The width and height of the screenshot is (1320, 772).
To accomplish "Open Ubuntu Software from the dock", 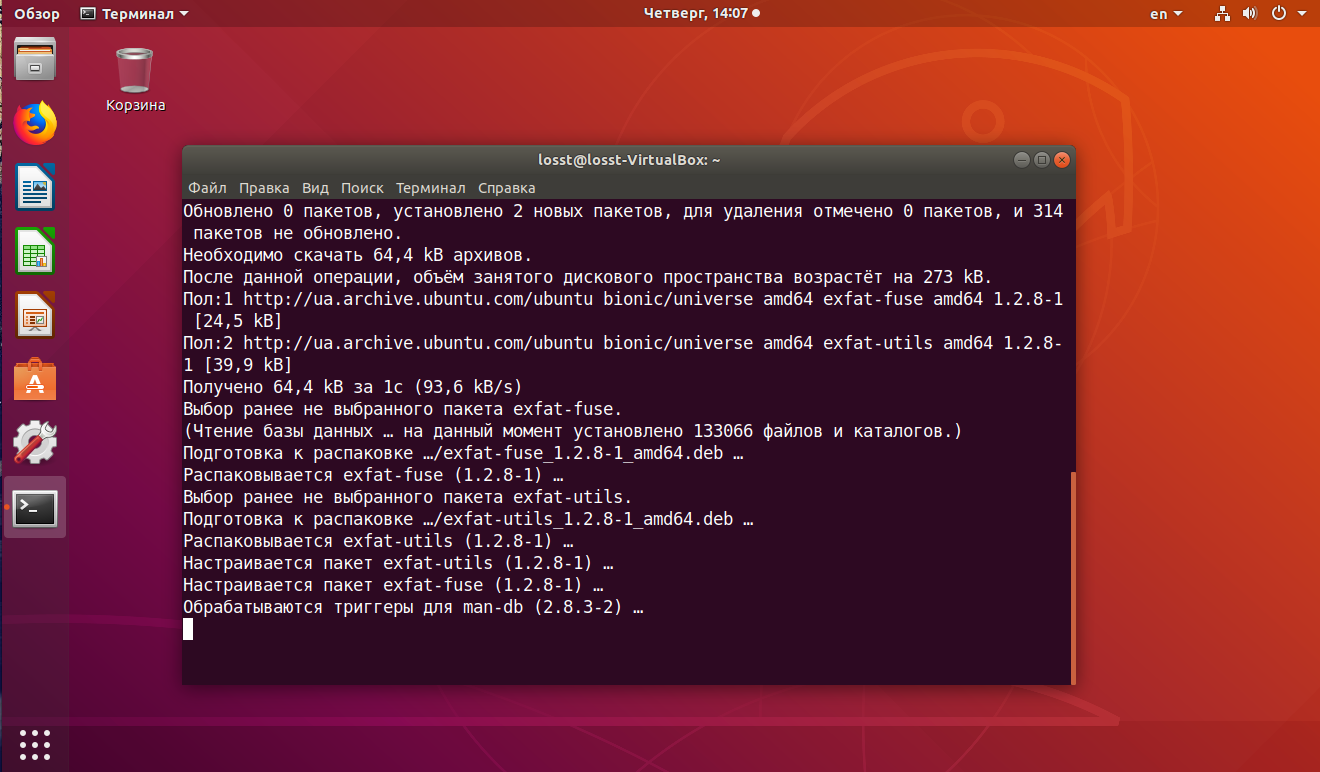I will click(x=35, y=379).
